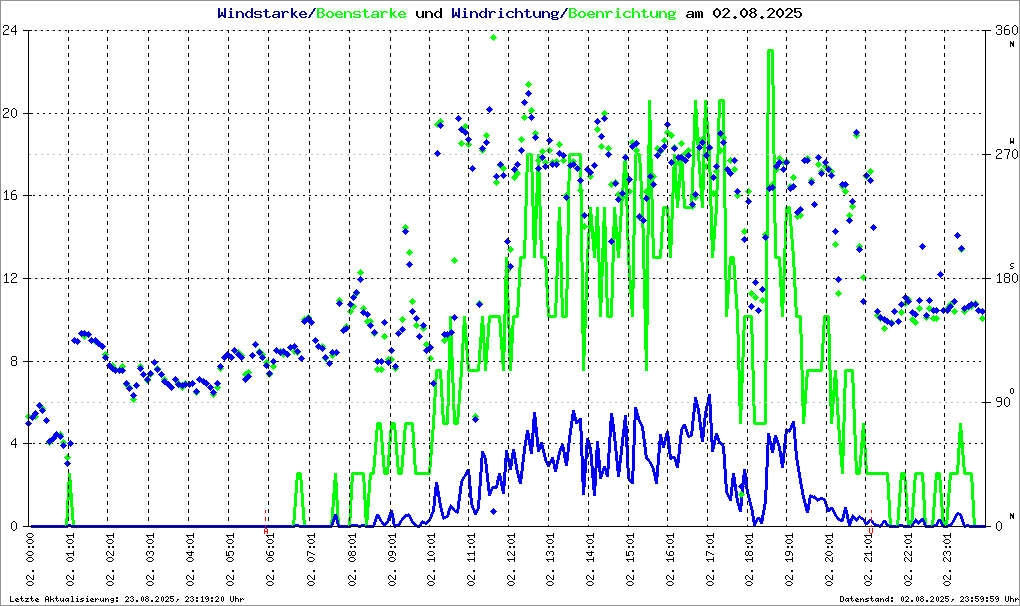Viewport: 1020px width, 606px height.
Task: Click the time label '02. 06:01'
Action: (x=269, y=560)
